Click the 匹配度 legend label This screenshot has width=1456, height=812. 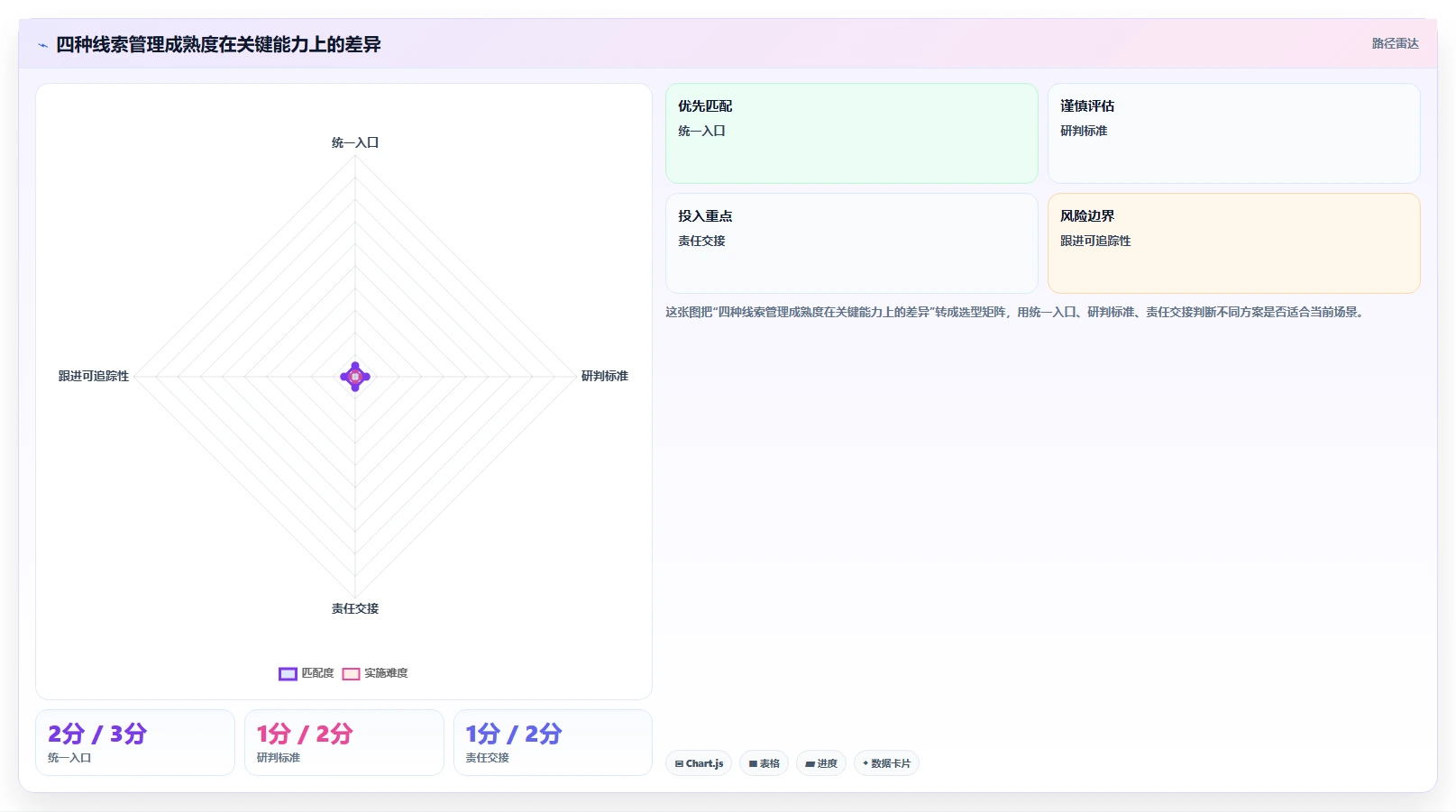tap(317, 673)
